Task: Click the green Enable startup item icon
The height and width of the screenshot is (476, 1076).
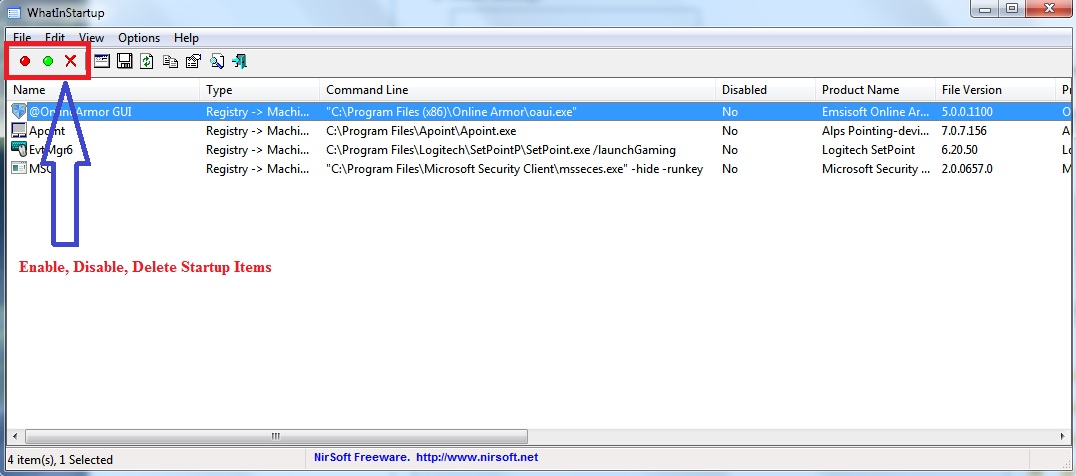Action: (x=48, y=61)
